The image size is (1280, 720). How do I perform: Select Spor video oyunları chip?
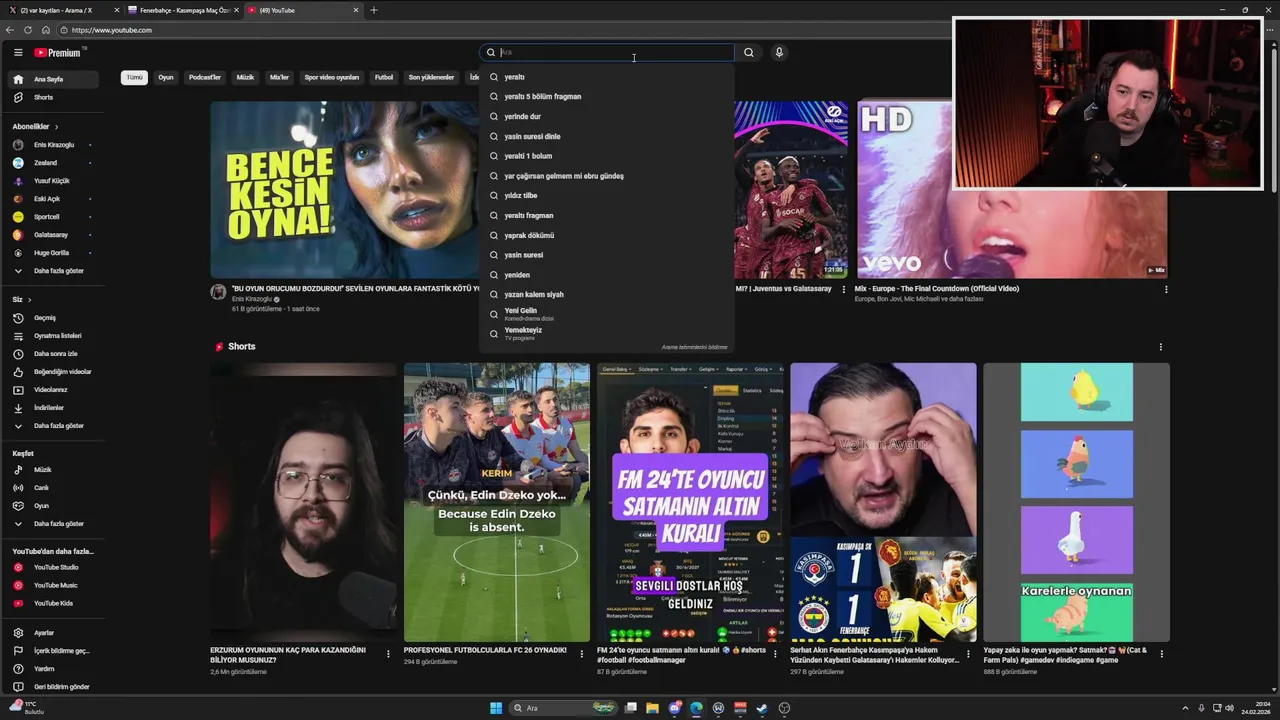pos(332,77)
